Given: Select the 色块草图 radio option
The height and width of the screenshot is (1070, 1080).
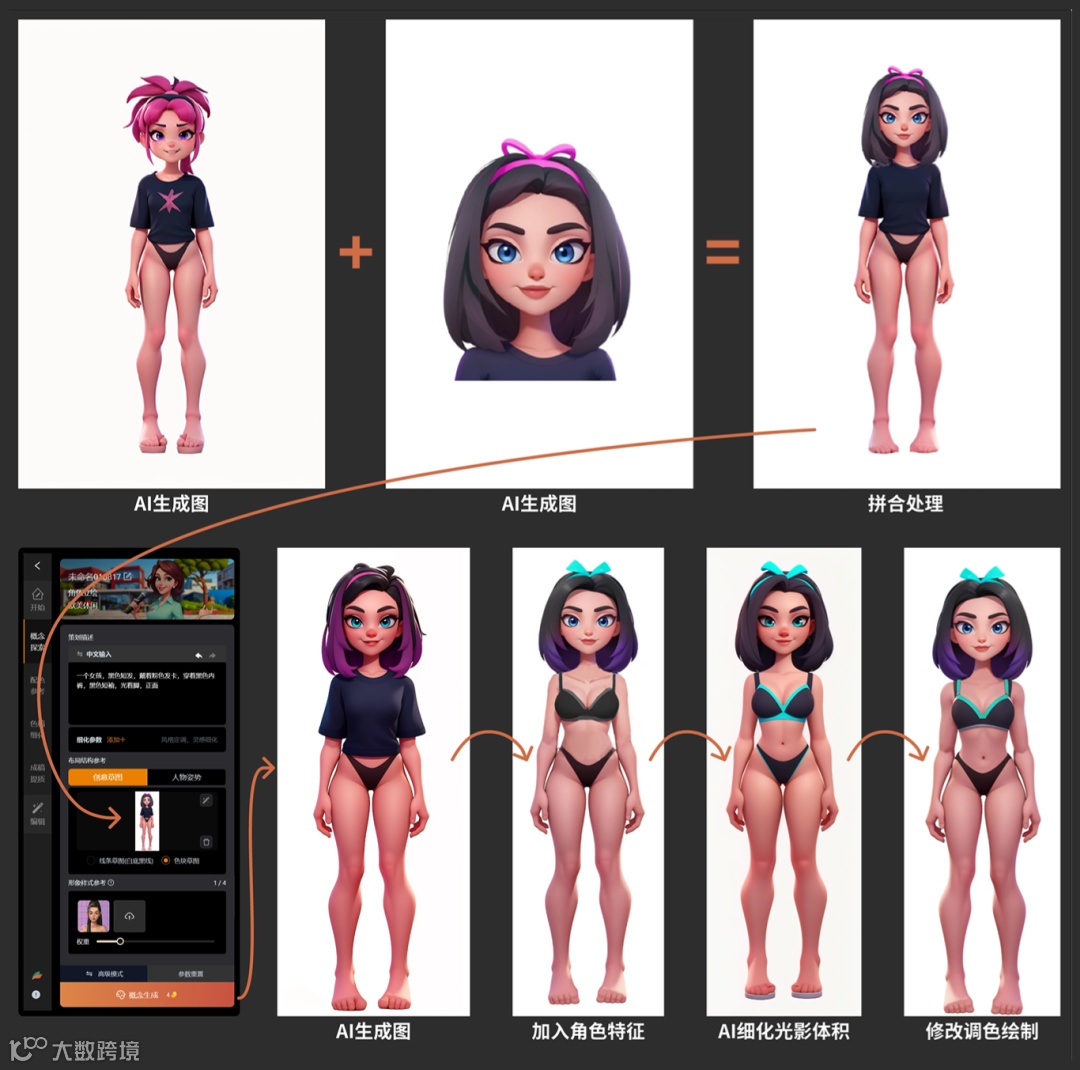Looking at the screenshot, I should [181, 861].
